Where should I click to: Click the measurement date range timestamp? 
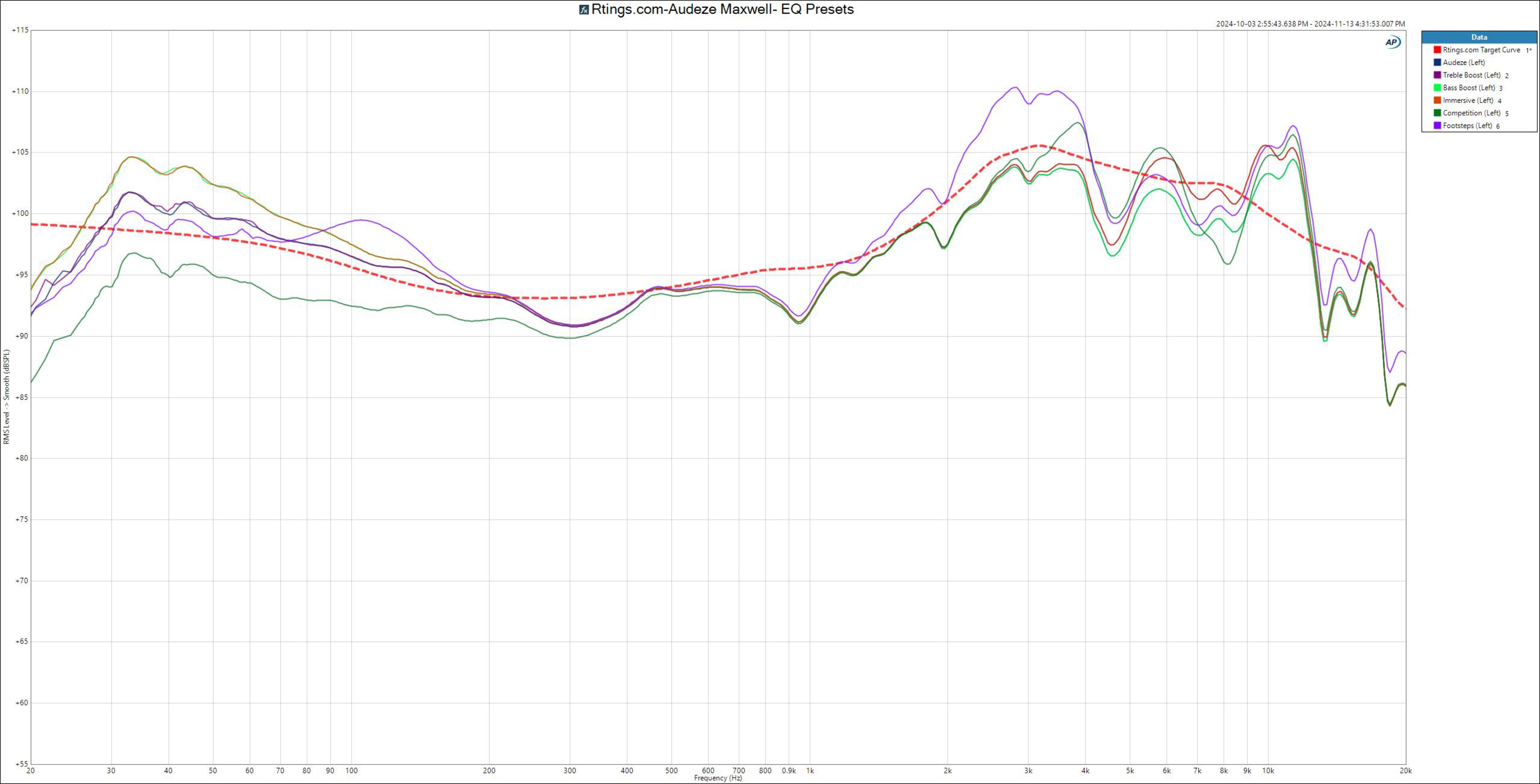(1311, 24)
